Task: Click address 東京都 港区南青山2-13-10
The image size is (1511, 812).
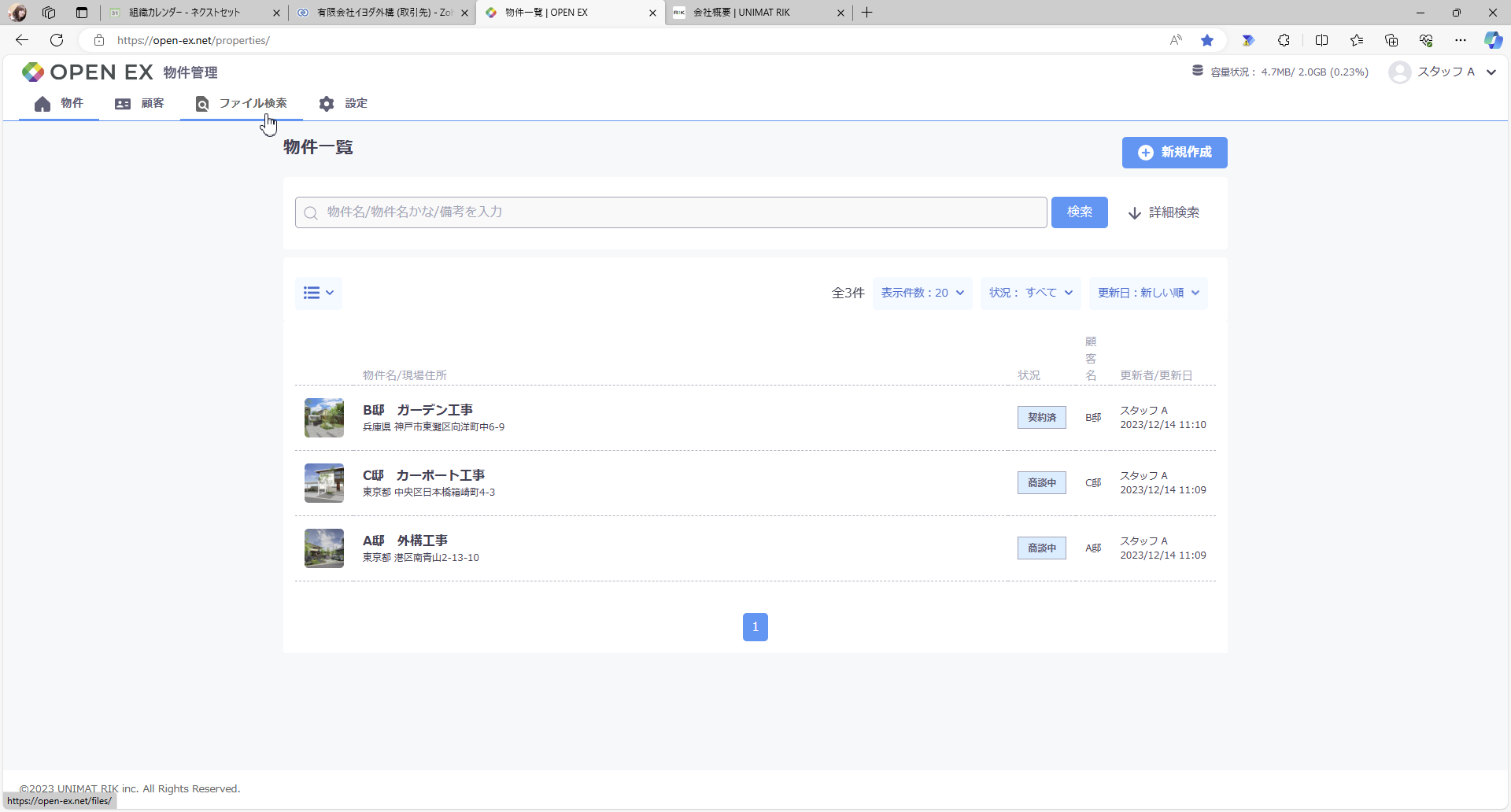Action: (x=421, y=558)
